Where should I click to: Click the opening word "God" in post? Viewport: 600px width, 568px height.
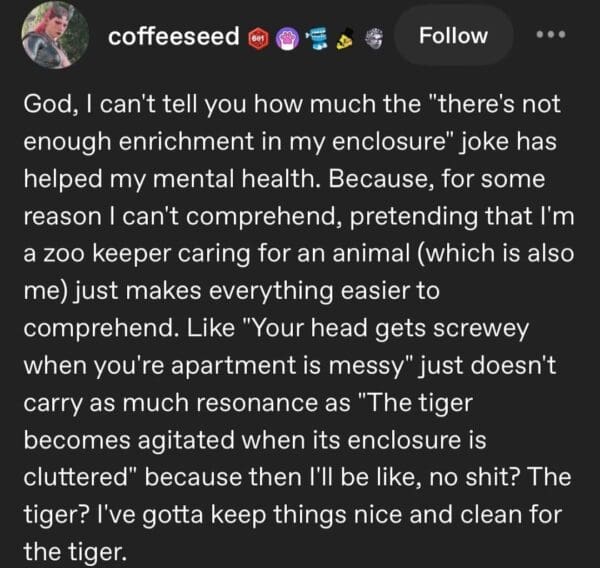[x=44, y=104]
